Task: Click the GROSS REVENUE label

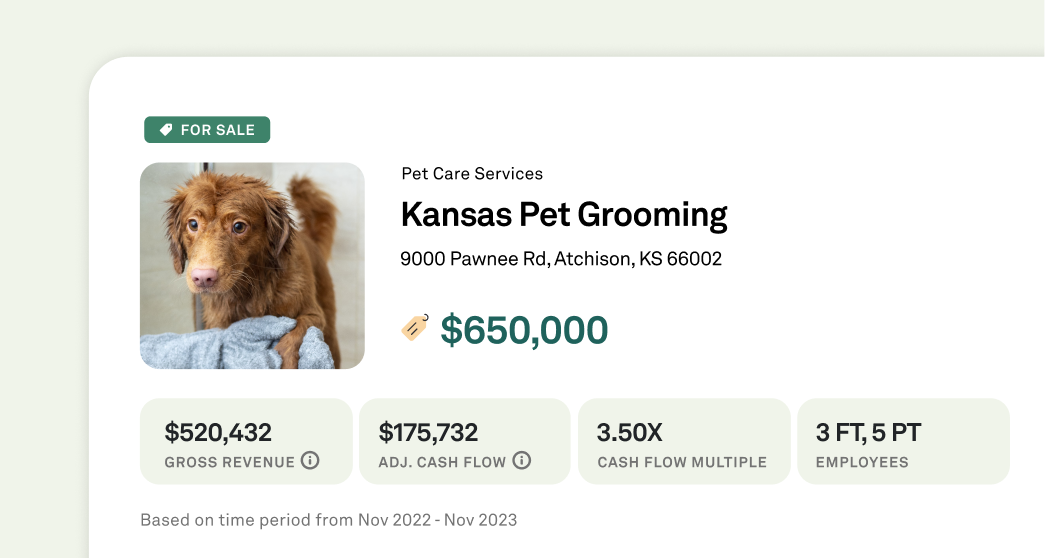Action: click(x=230, y=462)
